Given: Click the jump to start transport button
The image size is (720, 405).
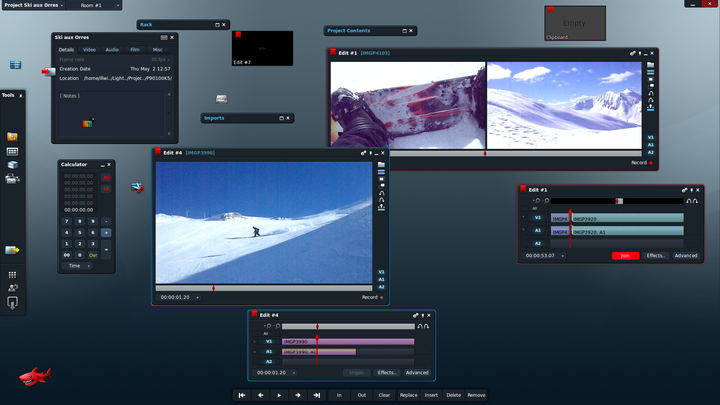Looking at the screenshot, I should tap(242, 395).
